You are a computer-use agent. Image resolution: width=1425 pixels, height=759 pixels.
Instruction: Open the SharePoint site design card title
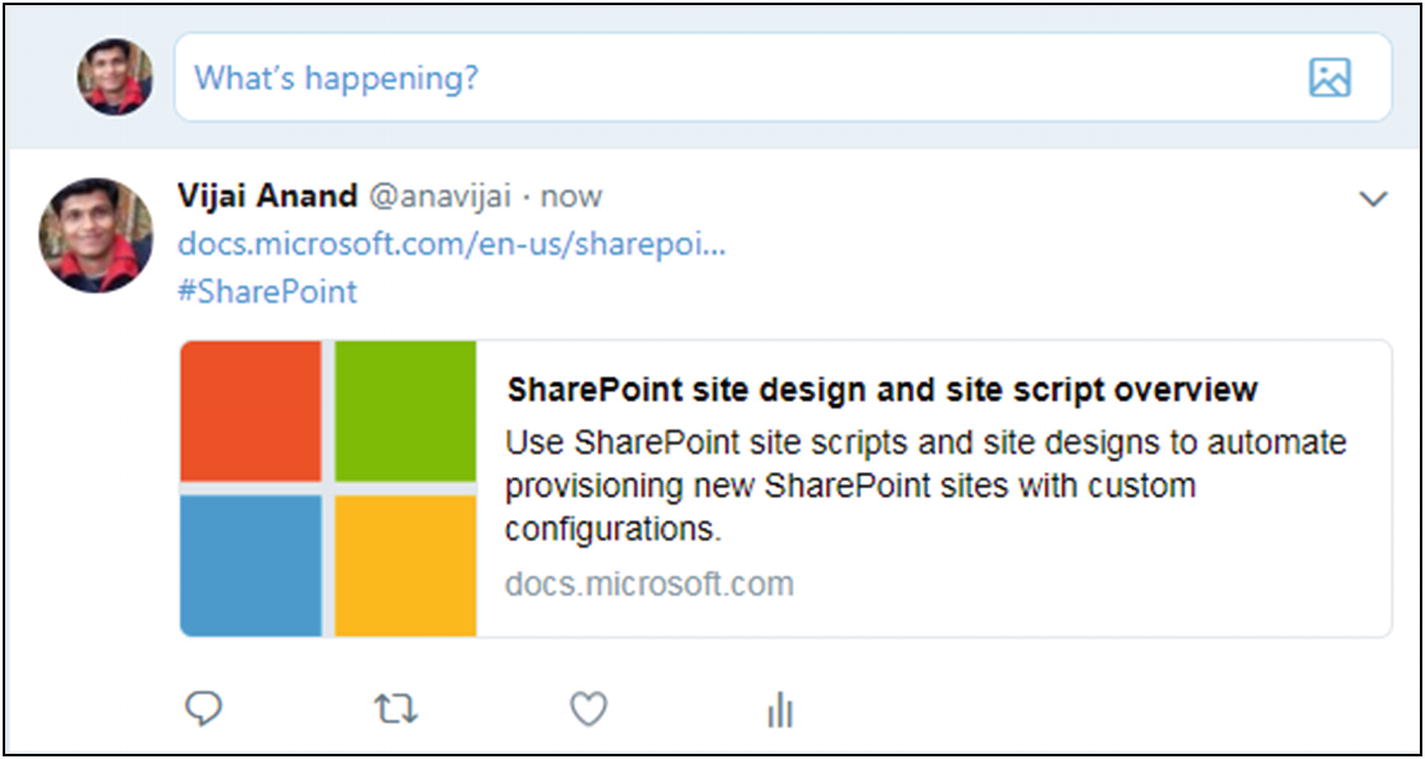pyautogui.click(x=882, y=389)
